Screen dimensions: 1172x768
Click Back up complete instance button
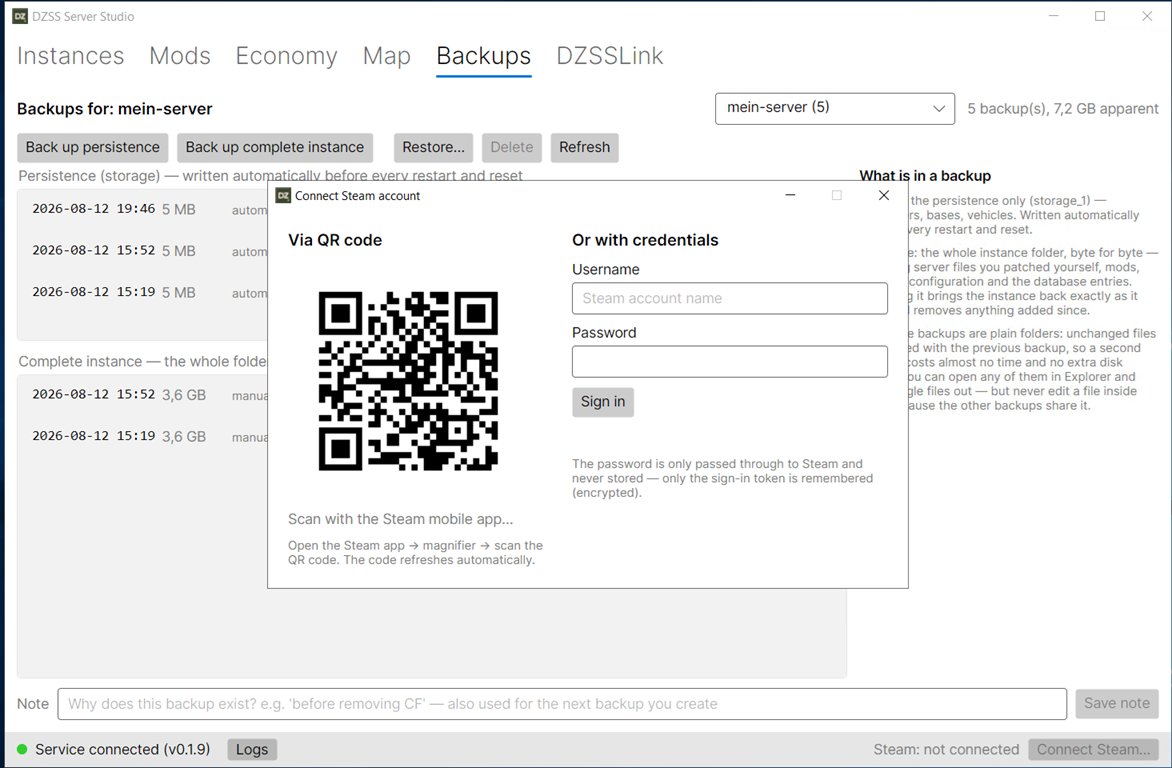pyautogui.click(x=275, y=147)
